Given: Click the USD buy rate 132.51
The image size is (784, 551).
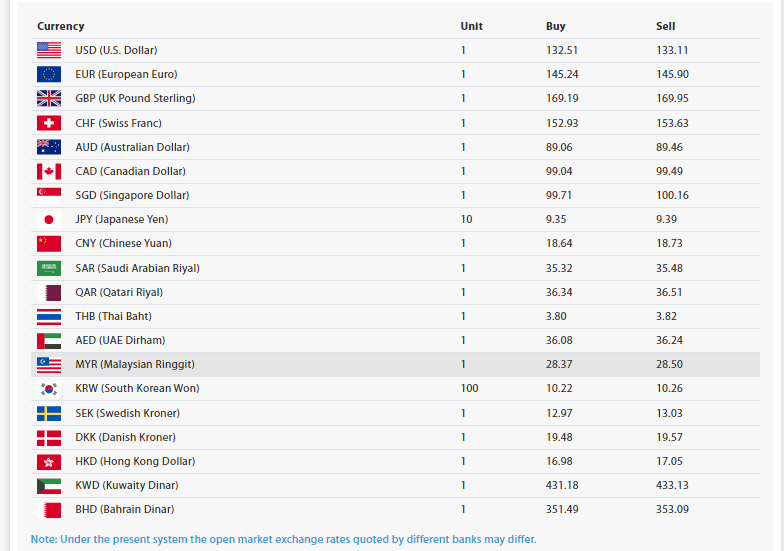Looking at the screenshot, I should (x=562, y=50).
